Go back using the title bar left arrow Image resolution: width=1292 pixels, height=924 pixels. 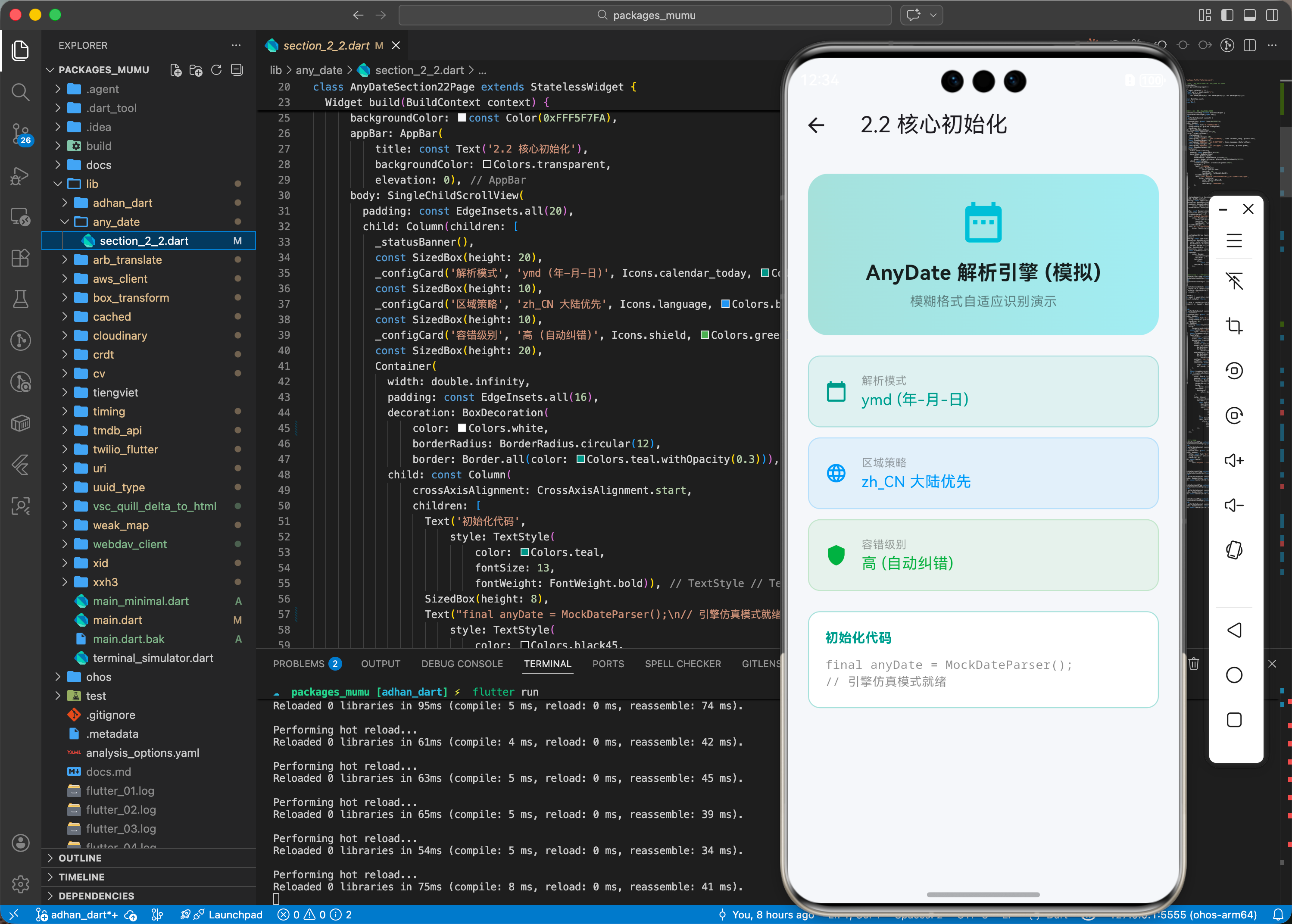click(358, 16)
